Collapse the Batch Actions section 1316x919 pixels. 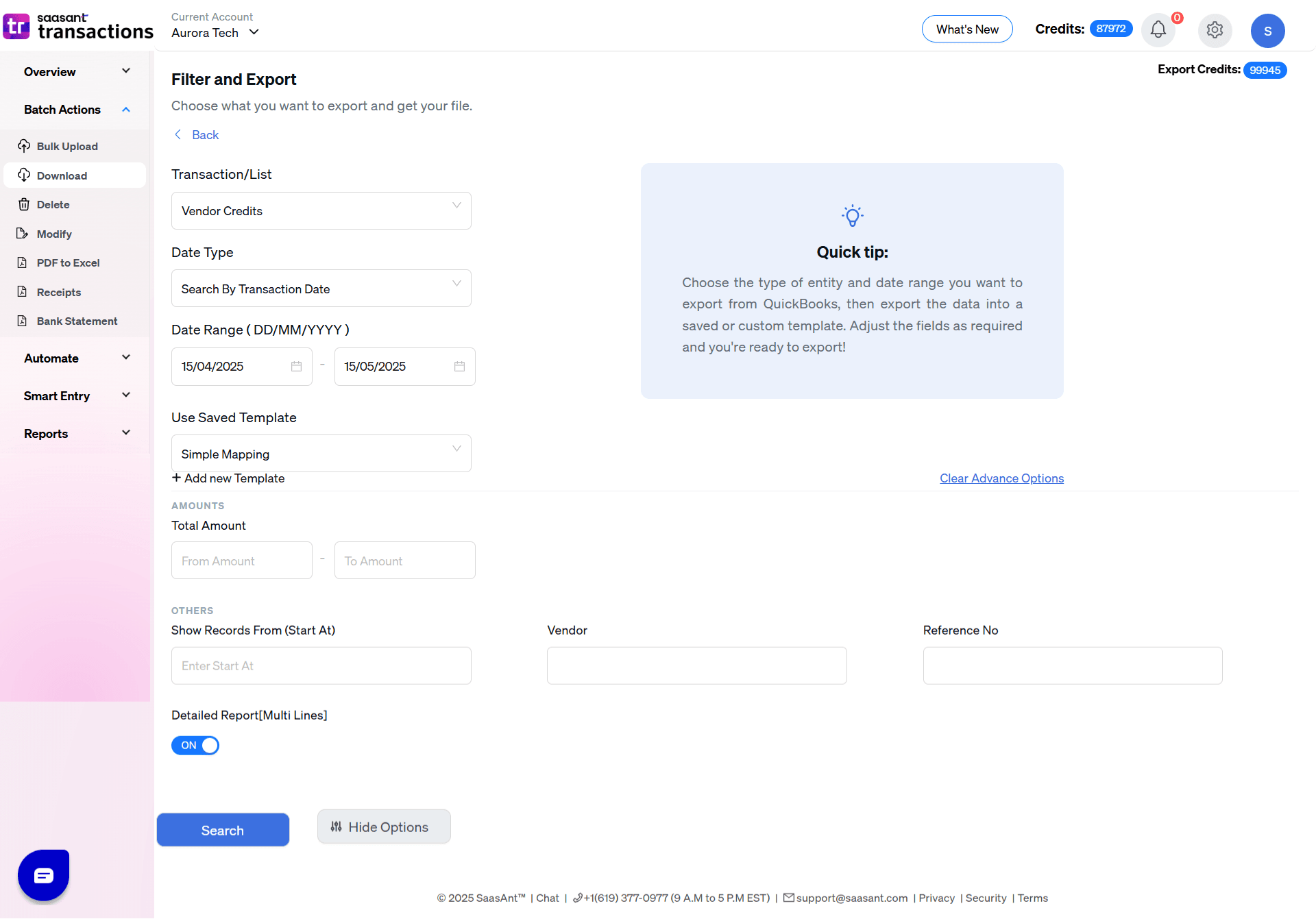[125, 109]
